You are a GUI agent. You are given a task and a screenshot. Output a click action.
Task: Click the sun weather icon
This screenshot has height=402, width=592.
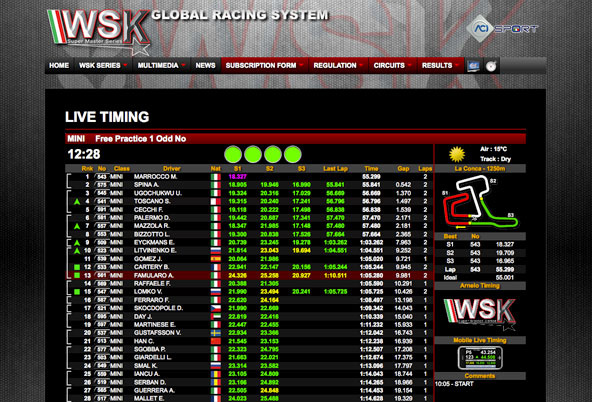coord(457,154)
